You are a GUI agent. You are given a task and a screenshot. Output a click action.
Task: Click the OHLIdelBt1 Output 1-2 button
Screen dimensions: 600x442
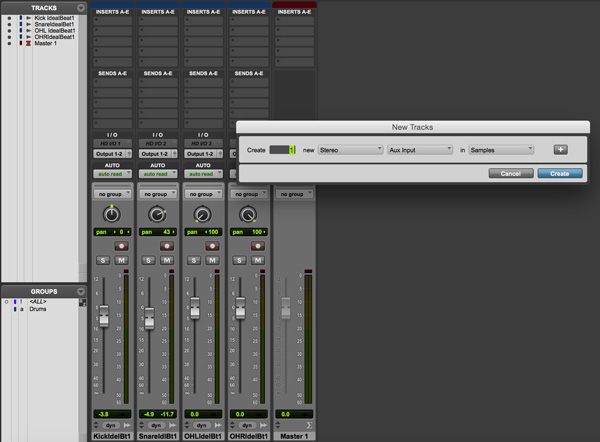coord(203,154)
